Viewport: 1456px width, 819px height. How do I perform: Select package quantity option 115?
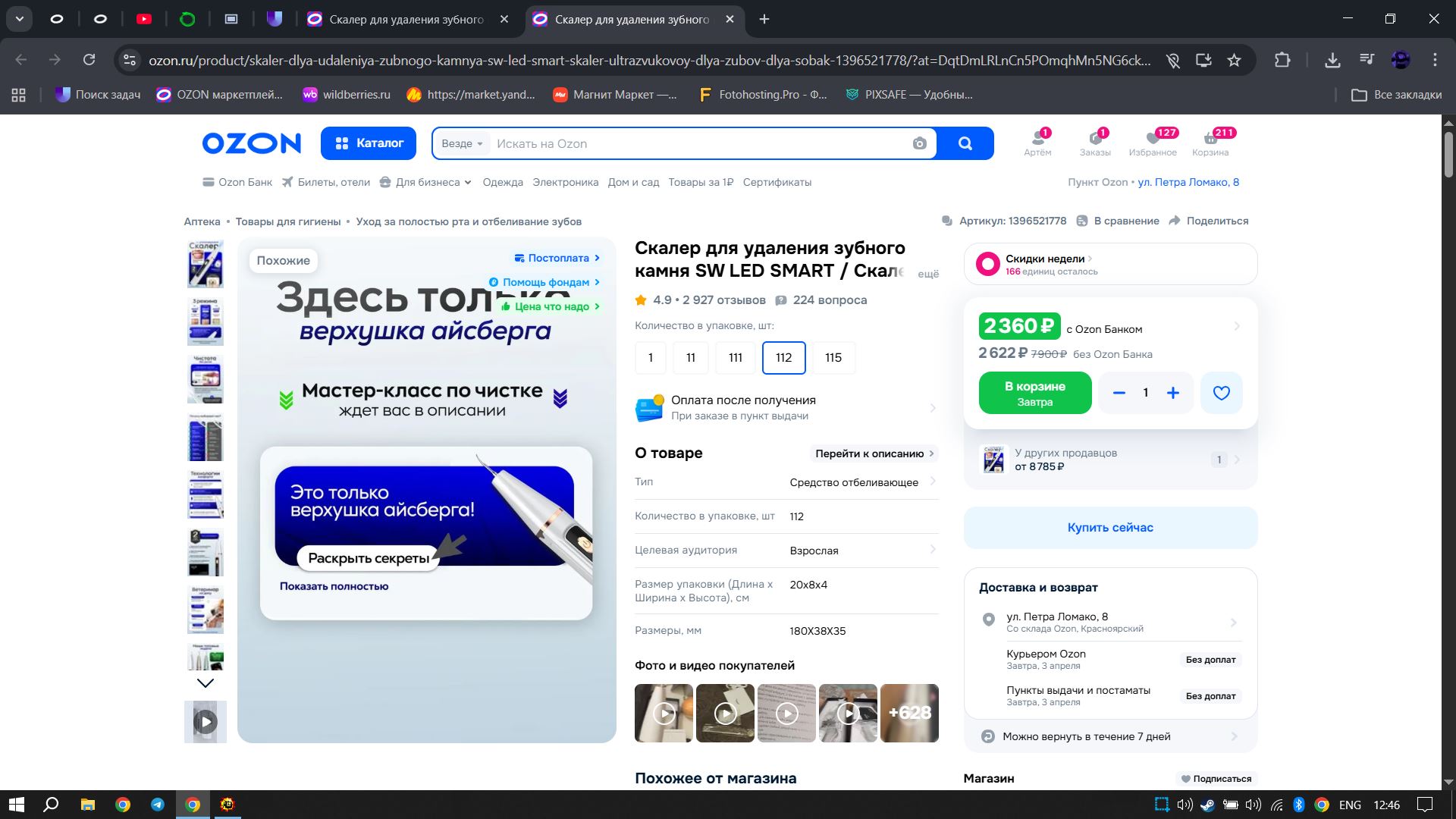click(x=833, y=357)
